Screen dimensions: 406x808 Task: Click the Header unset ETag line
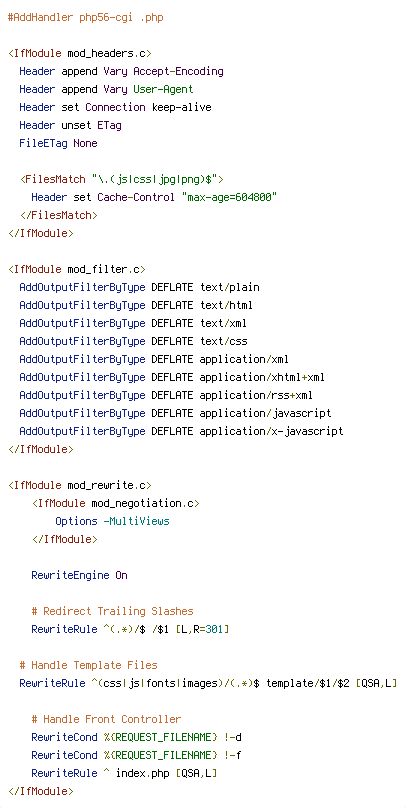coord(71,126)
